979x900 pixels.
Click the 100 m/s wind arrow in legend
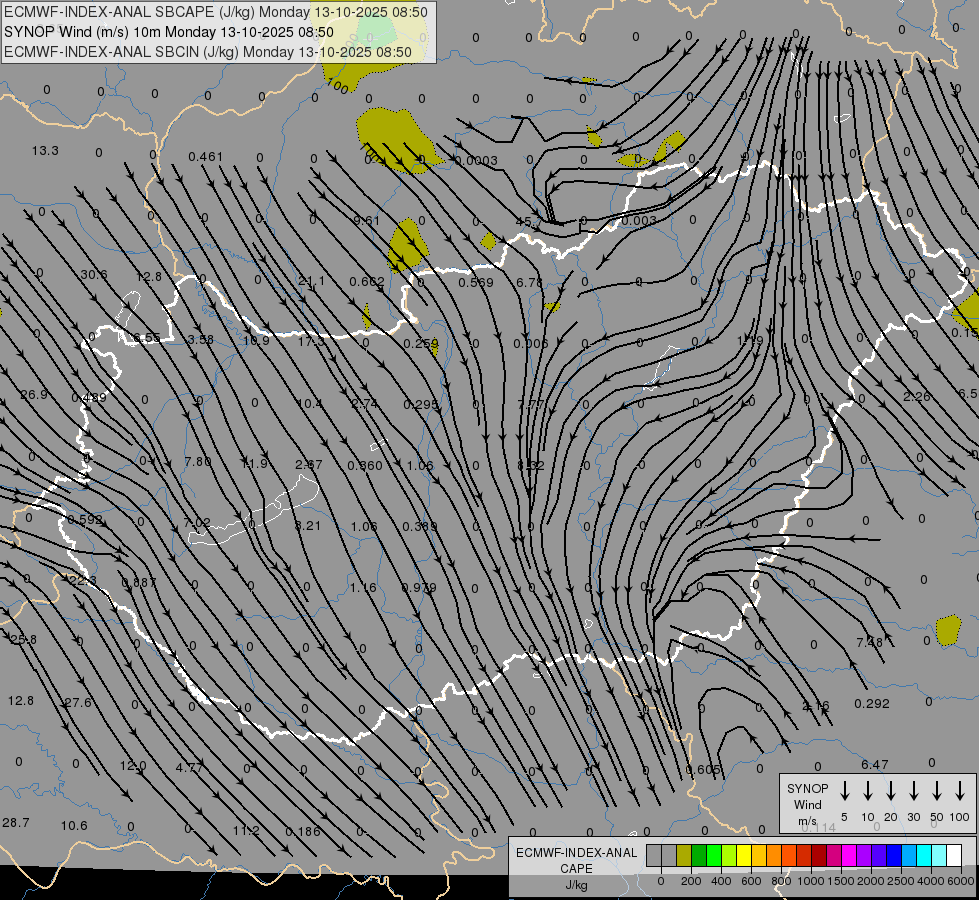coord(960,790)
